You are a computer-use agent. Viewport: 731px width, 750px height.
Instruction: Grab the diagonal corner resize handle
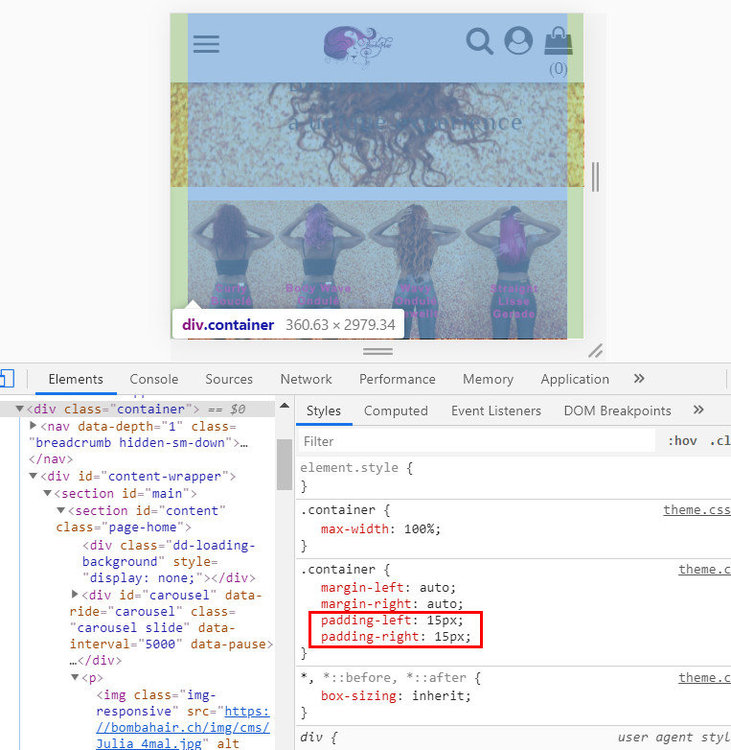595,351
